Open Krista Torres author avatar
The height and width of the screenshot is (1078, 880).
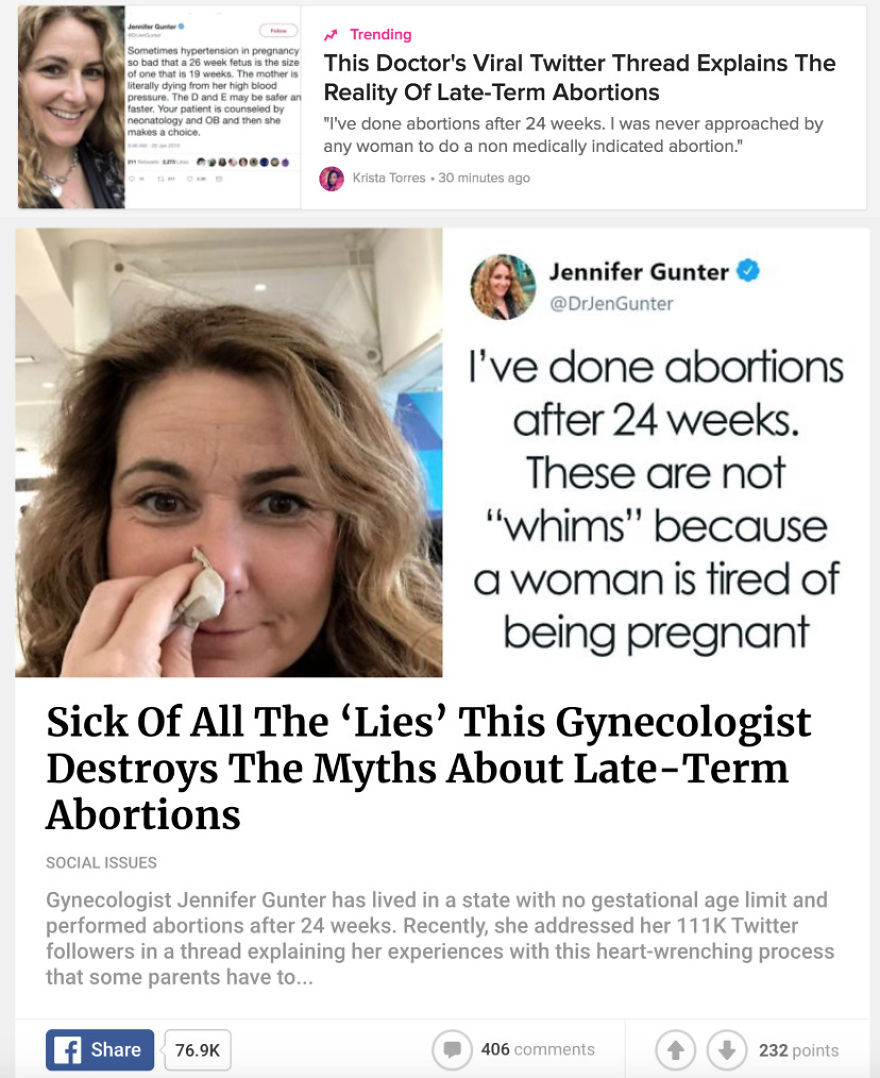click(332, 178)
